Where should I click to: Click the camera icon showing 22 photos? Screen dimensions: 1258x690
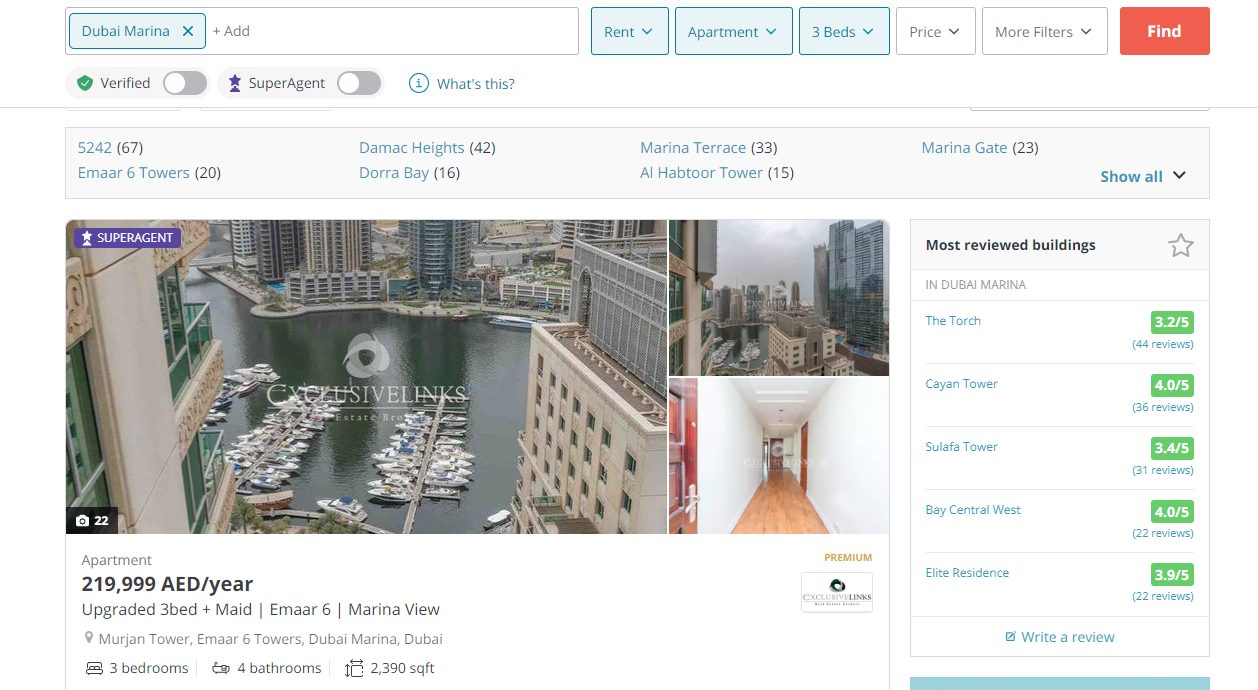tap(83, 521)
